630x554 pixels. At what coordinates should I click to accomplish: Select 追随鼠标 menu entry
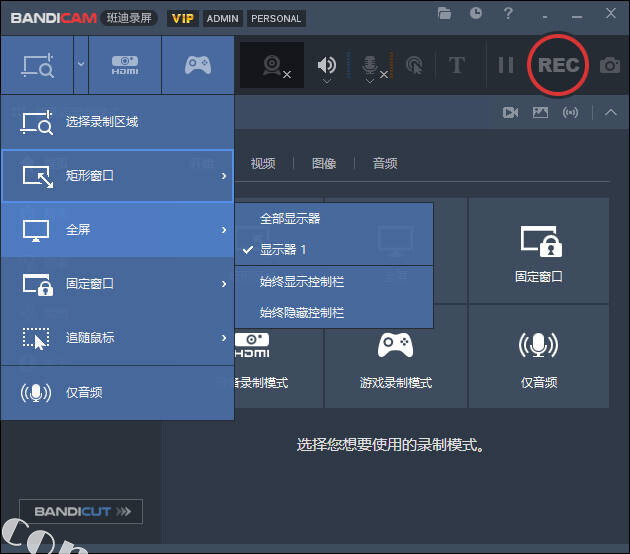click(x=117, y=338)
